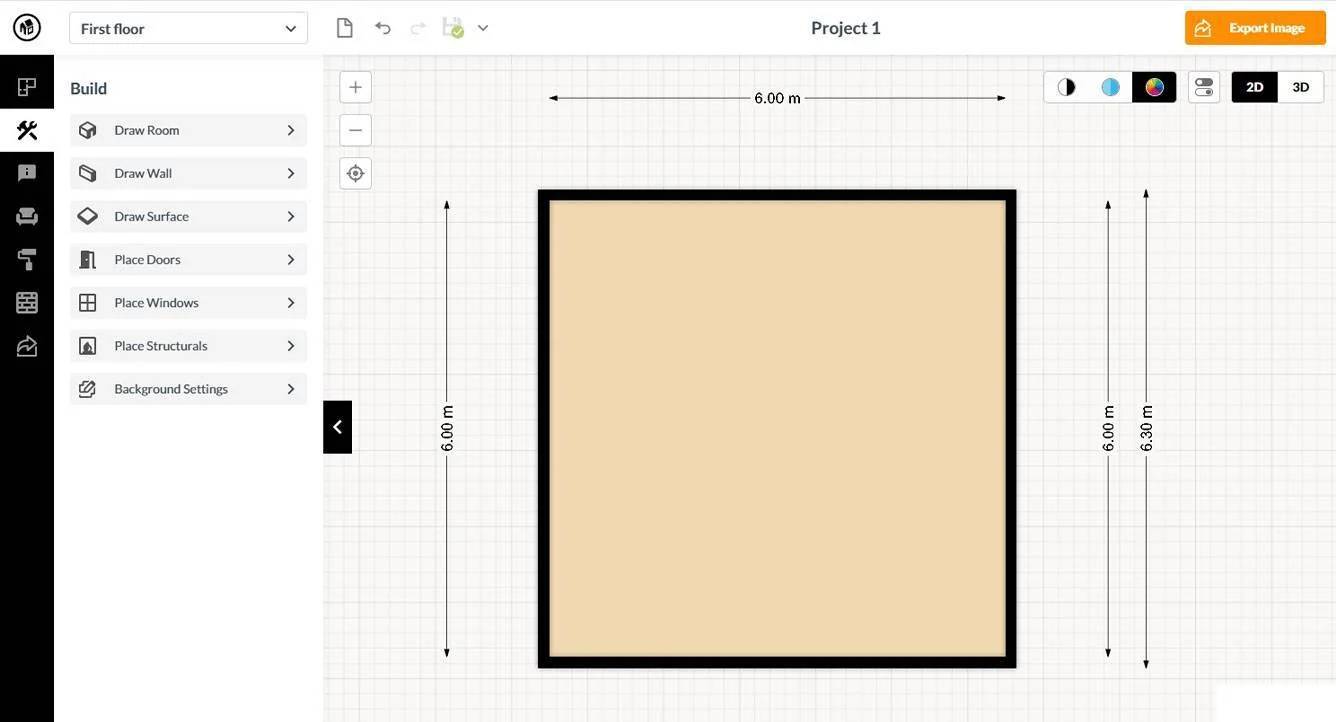Screen dimensions: 1336x722
Task: Click the Floorplanner logo icon
Action: click(26, 27)
